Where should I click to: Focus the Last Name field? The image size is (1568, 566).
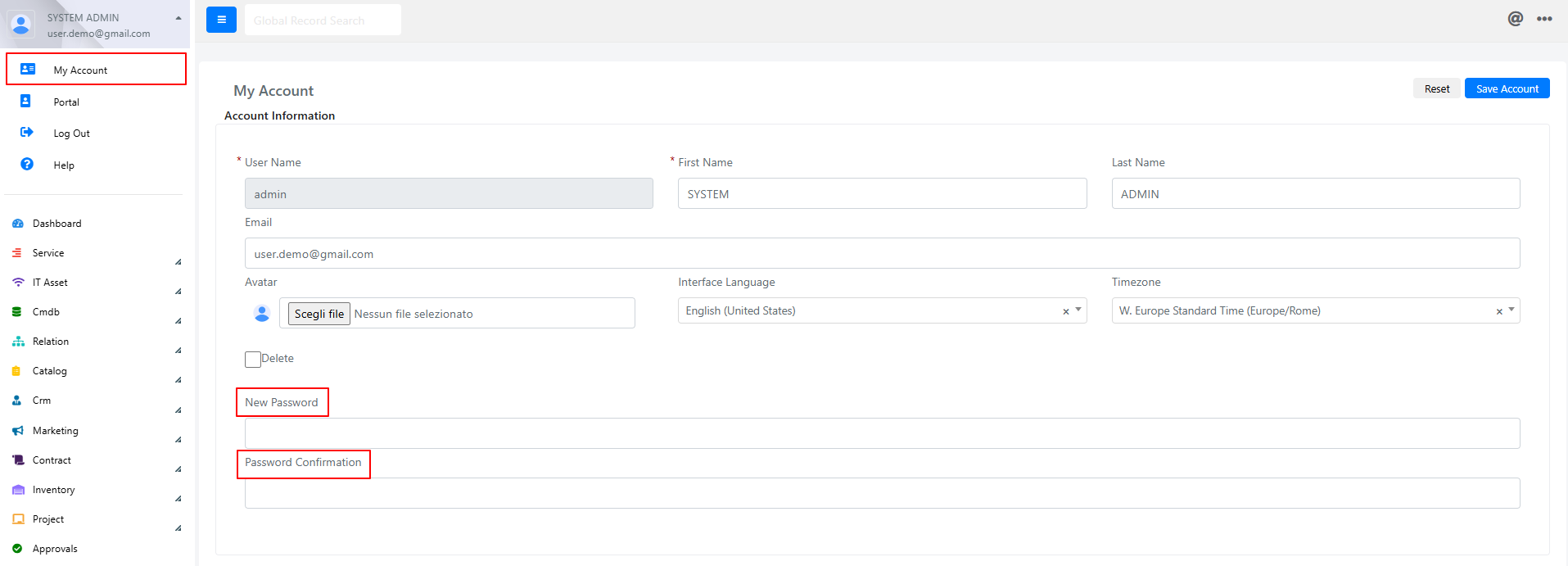tap(1315, 193)
